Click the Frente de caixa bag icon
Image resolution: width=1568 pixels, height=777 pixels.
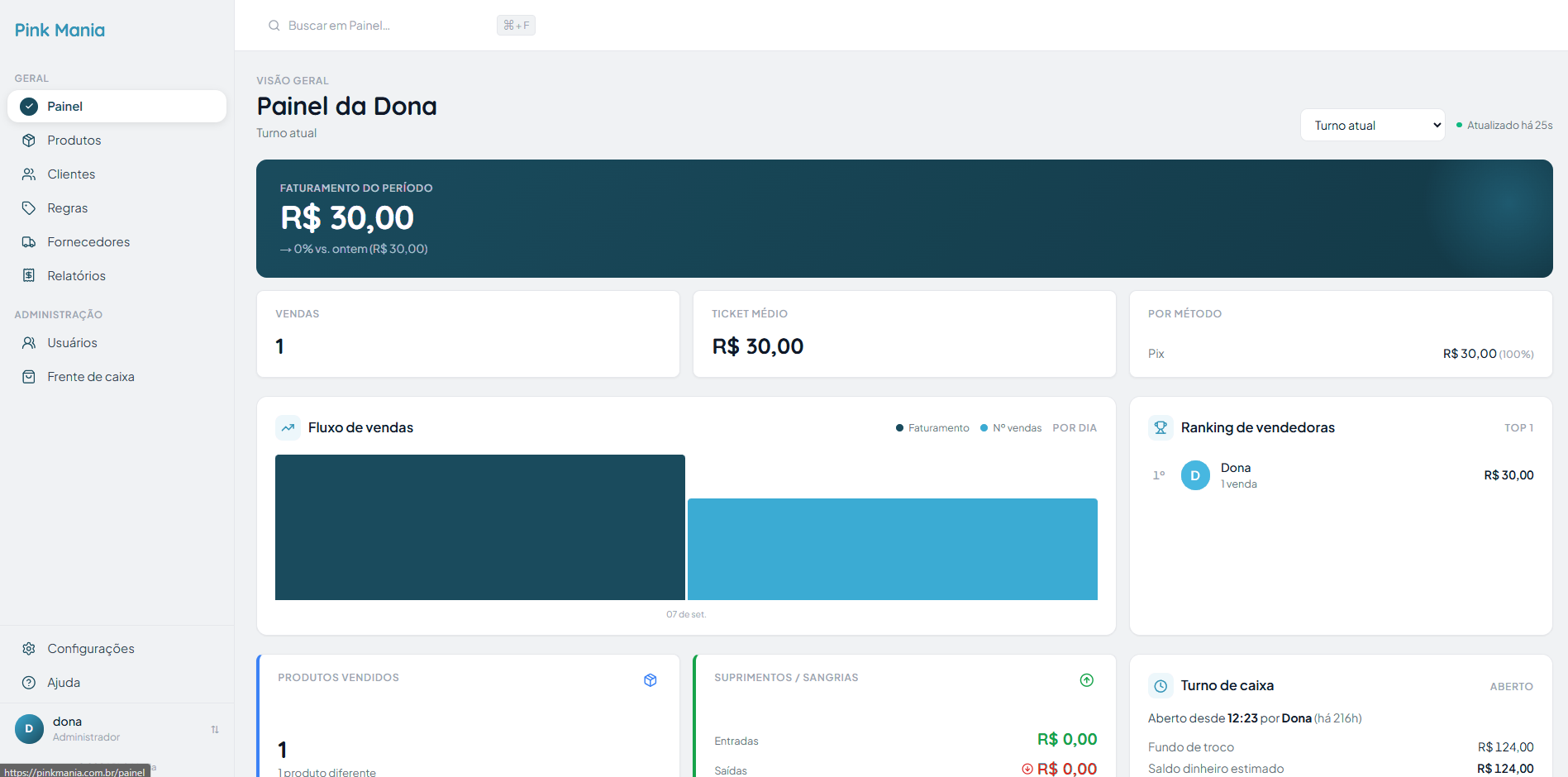coord(29,377)
